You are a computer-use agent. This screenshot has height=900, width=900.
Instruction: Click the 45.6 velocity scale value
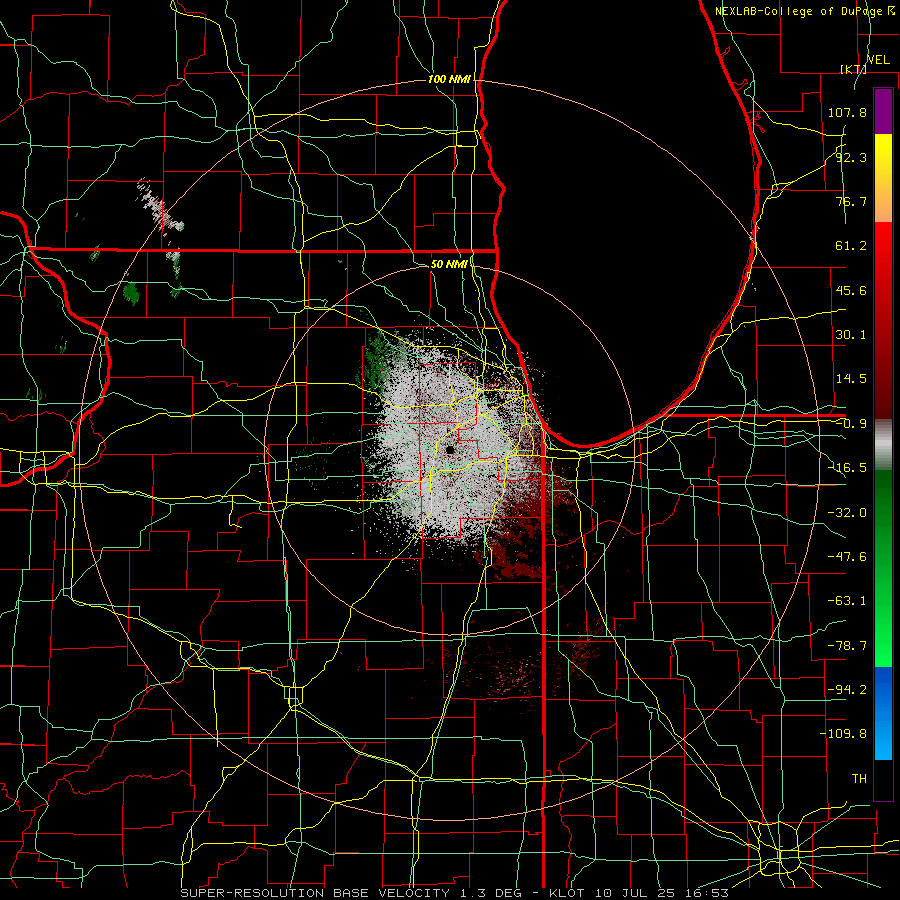click(851, 290)
